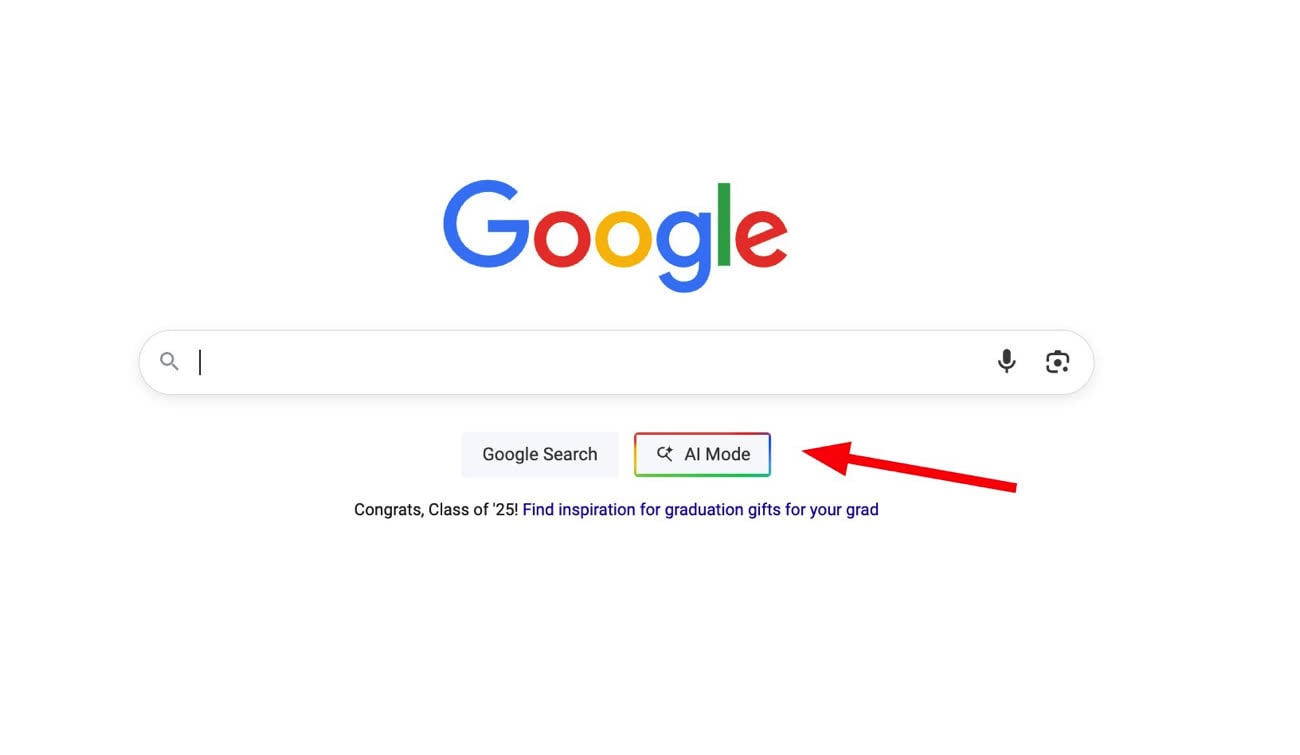Open AI Mode with the rainbow-bordered button
Image resolution: width=1300 pixels, height=755 pixels.
(x=702, y=454)
